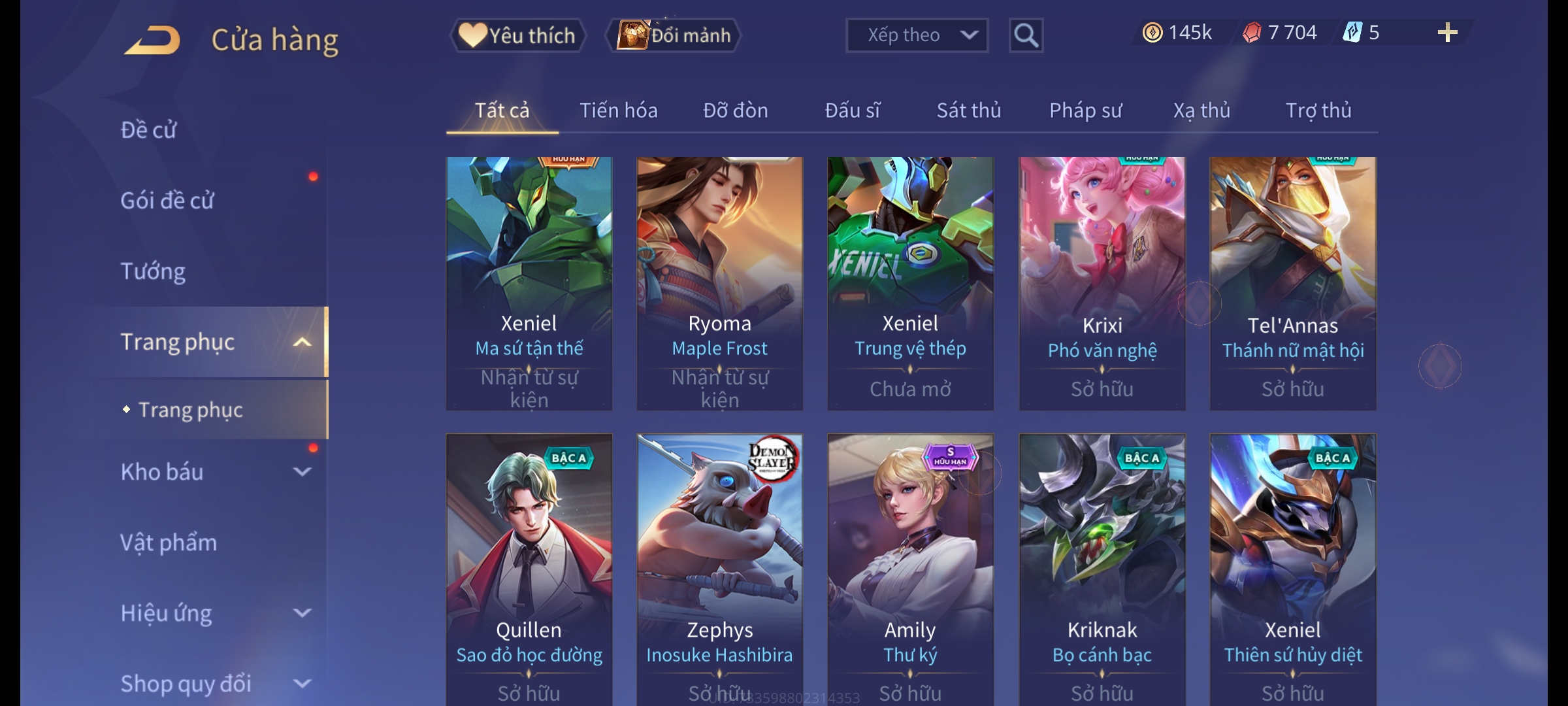Tap the plus icon to add currency

pos(1448,33)
